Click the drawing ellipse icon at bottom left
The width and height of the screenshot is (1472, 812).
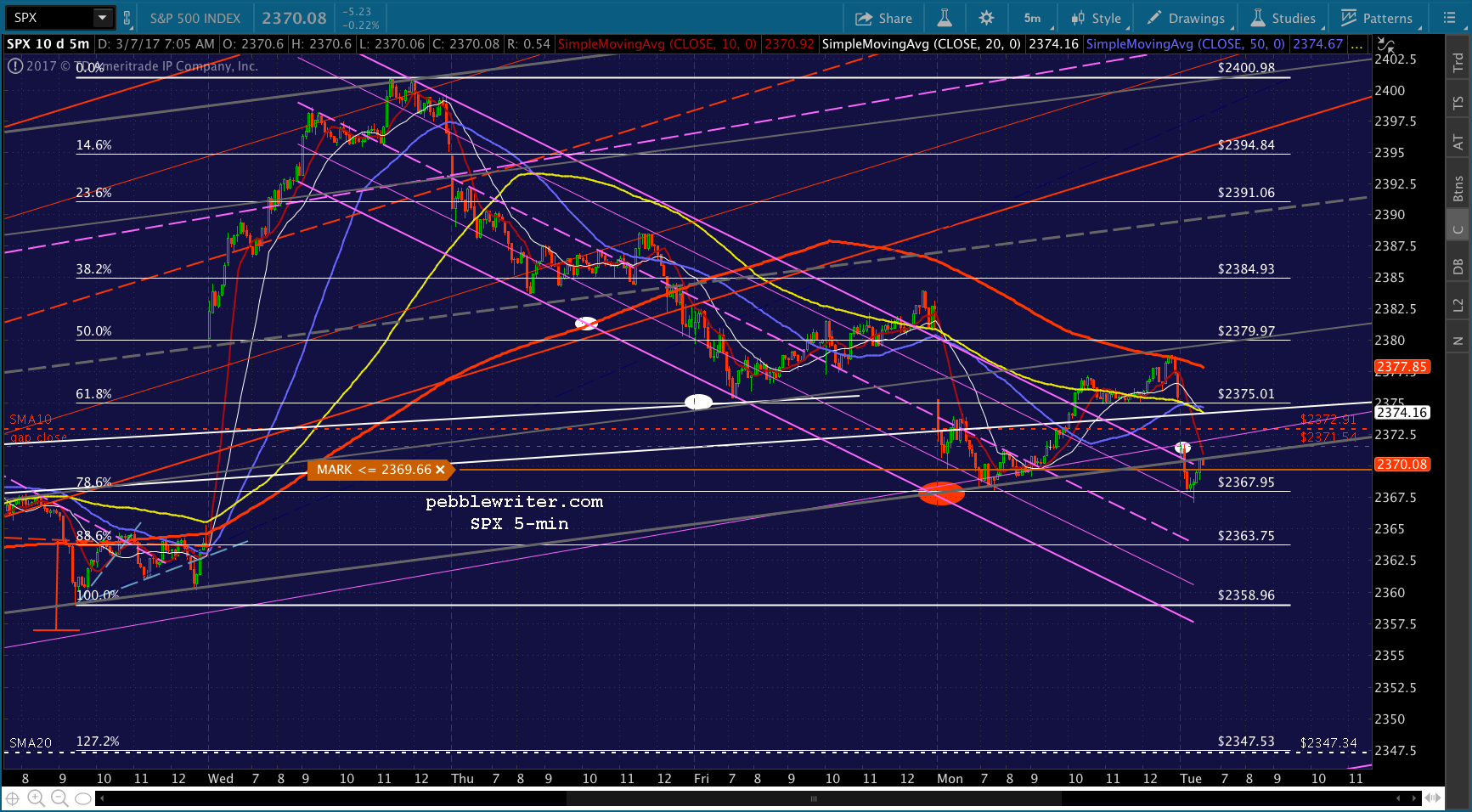[82, 798]
